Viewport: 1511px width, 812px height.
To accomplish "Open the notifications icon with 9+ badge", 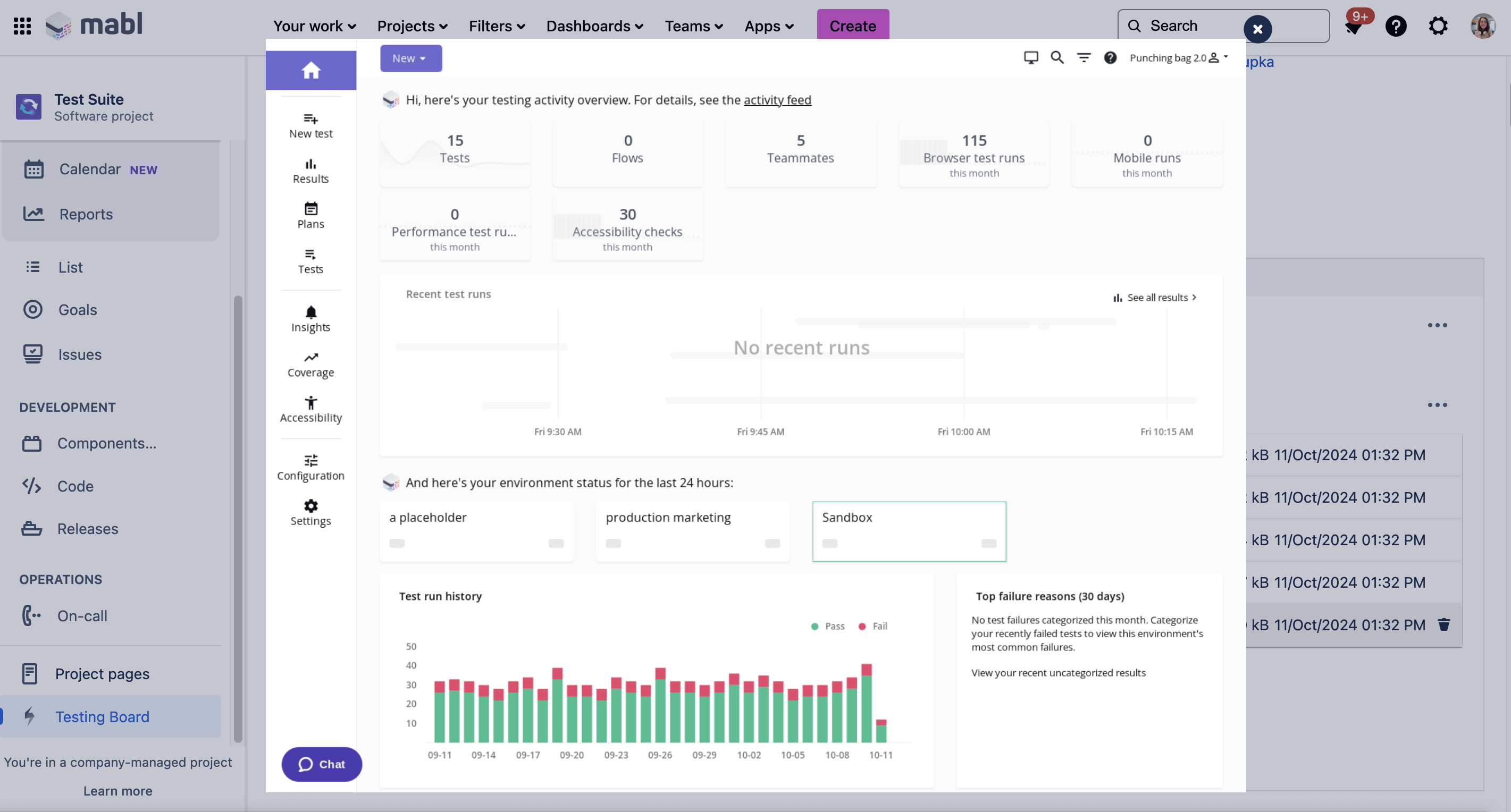I will pyautogui.click(x=1354, y=26).
